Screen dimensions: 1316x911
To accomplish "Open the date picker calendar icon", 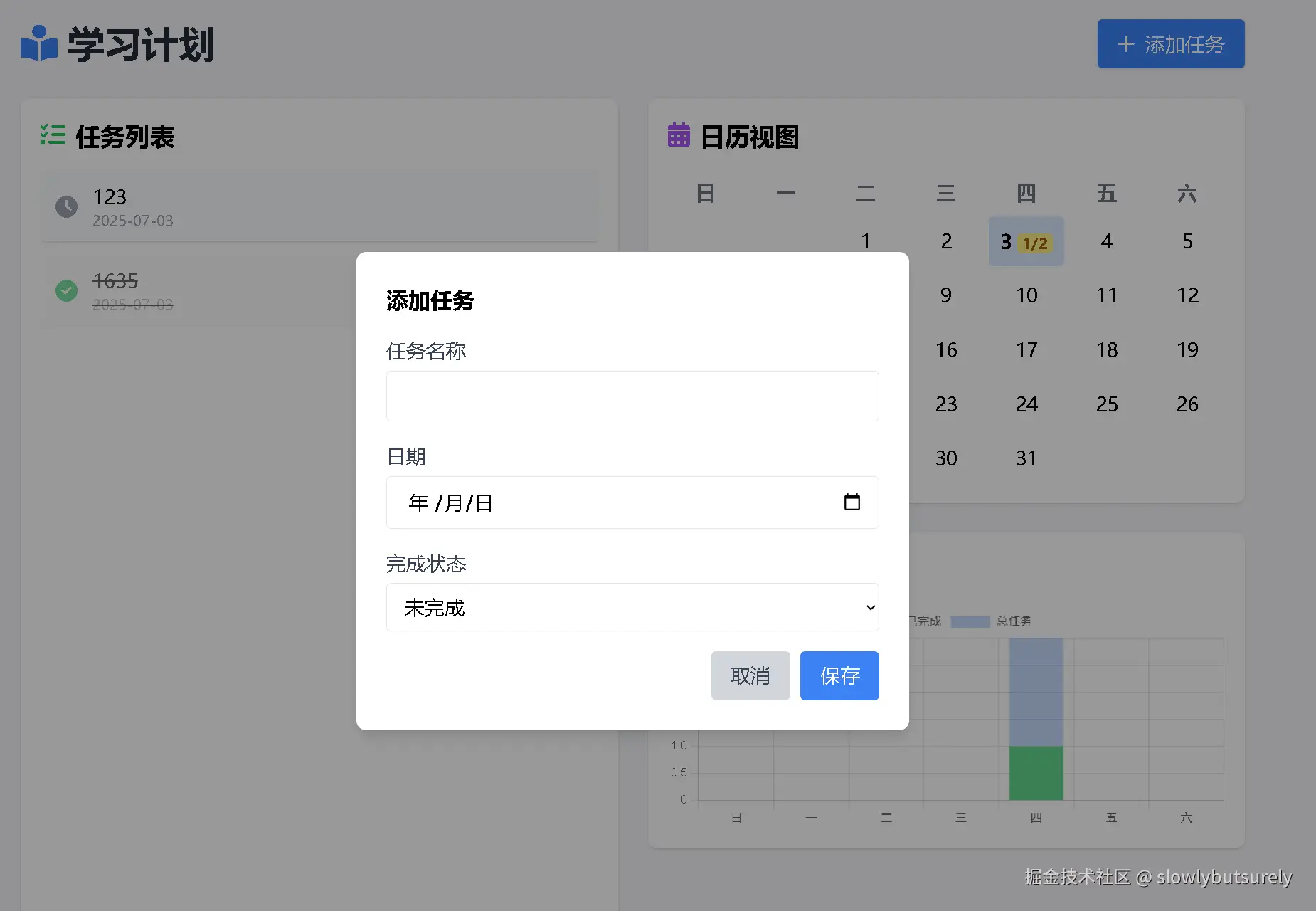I will (851, 502).
